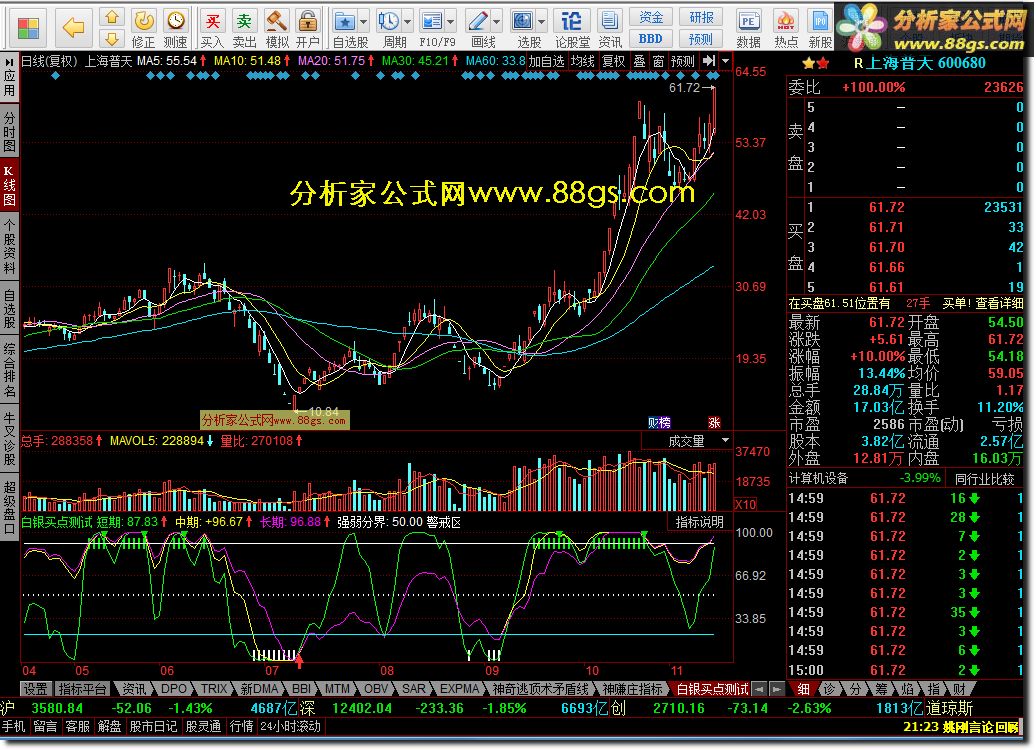Toggle 加自选 add to watchlist
The height and width of the screenshot is (750, 1036).
[x=546, y=61]
